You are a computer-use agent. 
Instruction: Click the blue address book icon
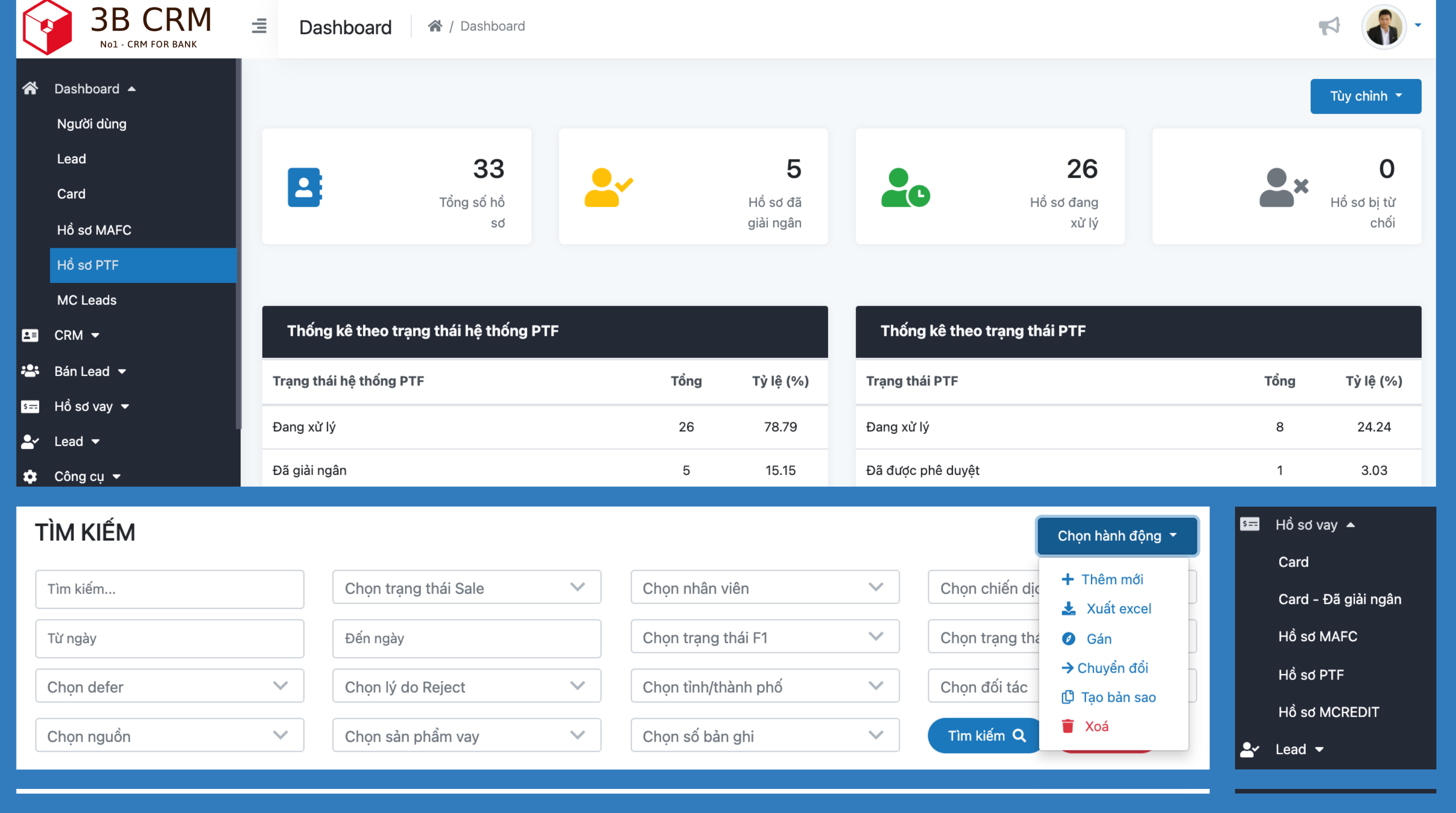click(305, 187)
